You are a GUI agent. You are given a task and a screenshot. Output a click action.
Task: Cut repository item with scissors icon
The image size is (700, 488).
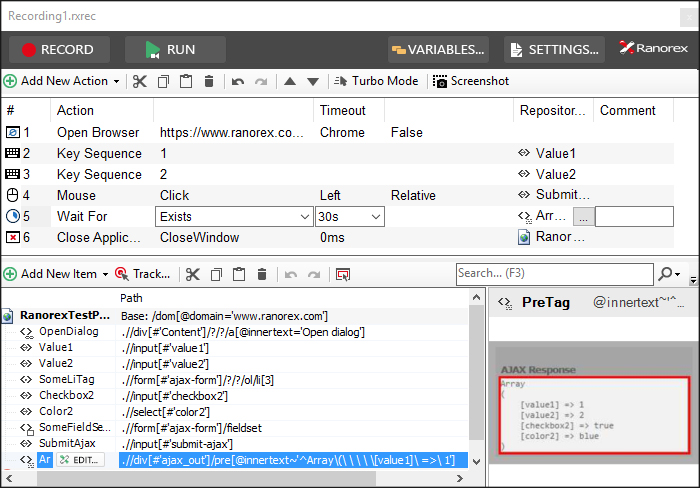pos(192,274)
